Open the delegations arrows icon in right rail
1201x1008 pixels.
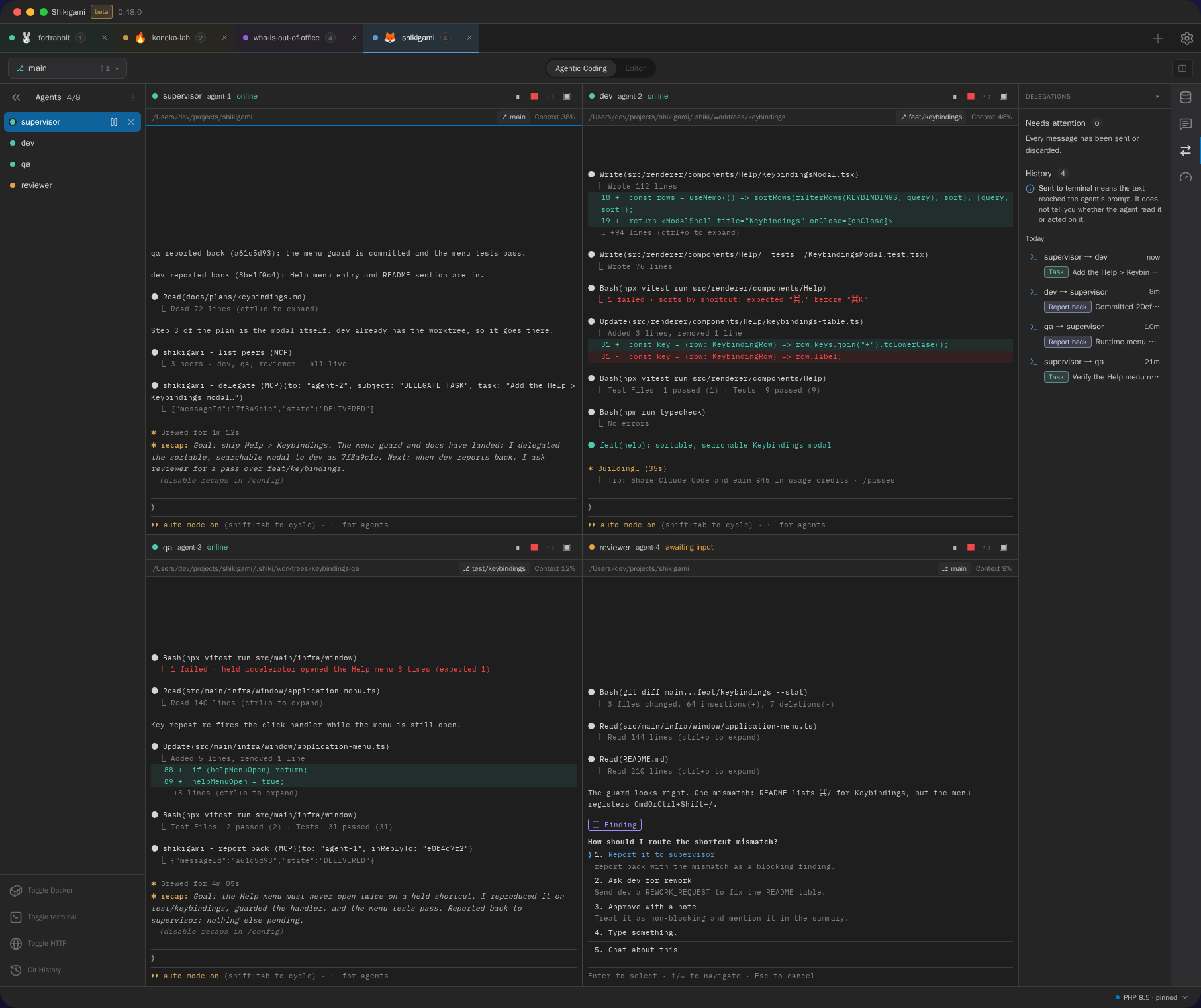[x=1186, y=150]
